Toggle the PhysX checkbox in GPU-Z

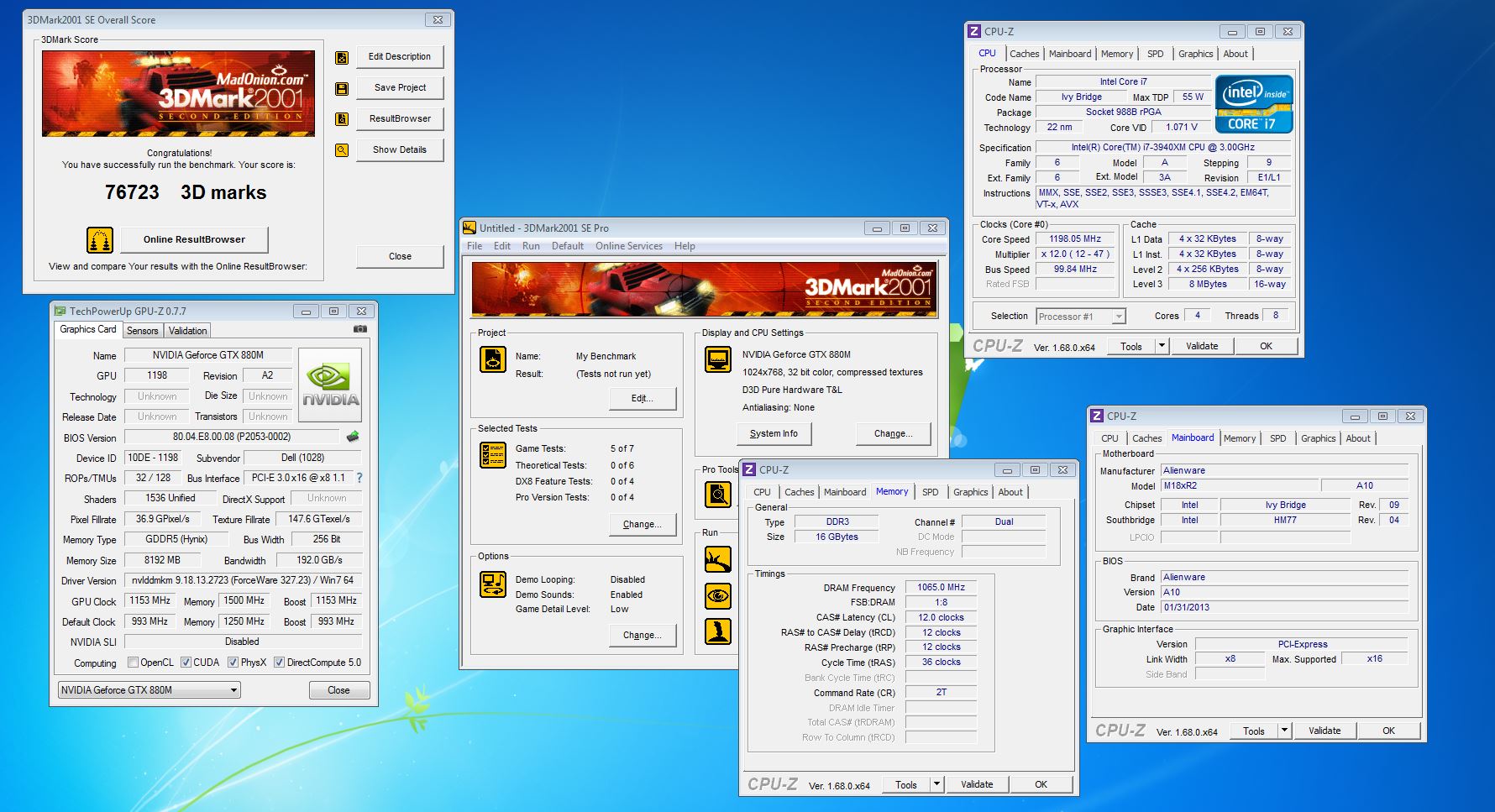click(233, 663)
